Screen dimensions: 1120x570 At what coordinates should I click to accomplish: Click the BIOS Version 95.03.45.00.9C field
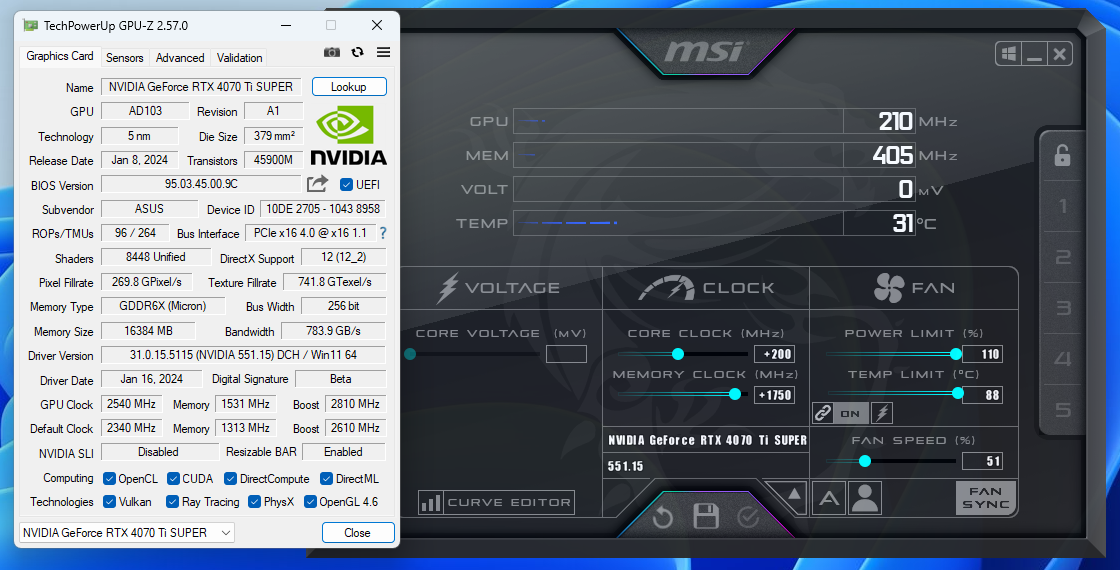point(201,184)
